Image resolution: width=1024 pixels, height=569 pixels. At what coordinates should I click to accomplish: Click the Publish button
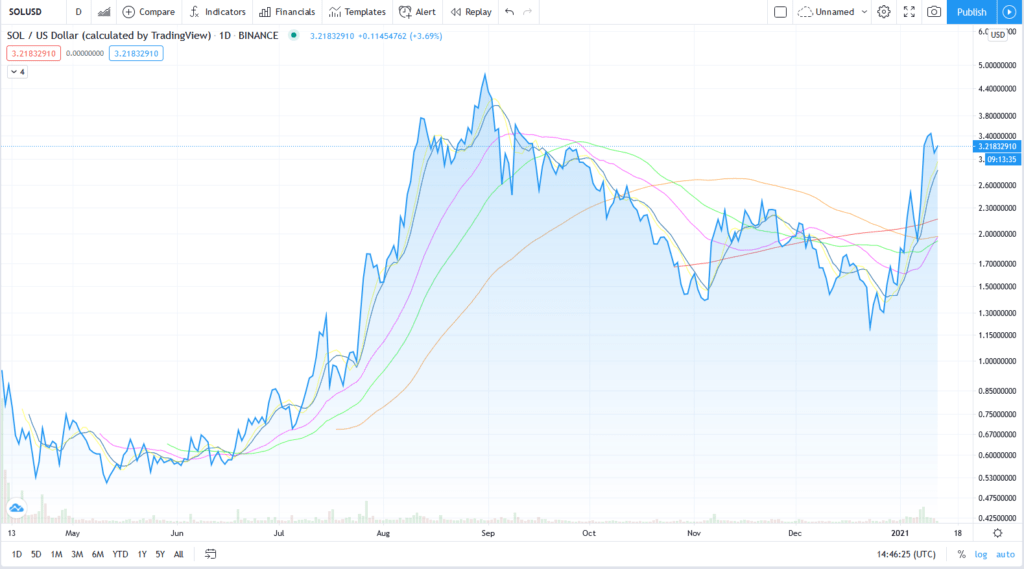tap(971, 12)
